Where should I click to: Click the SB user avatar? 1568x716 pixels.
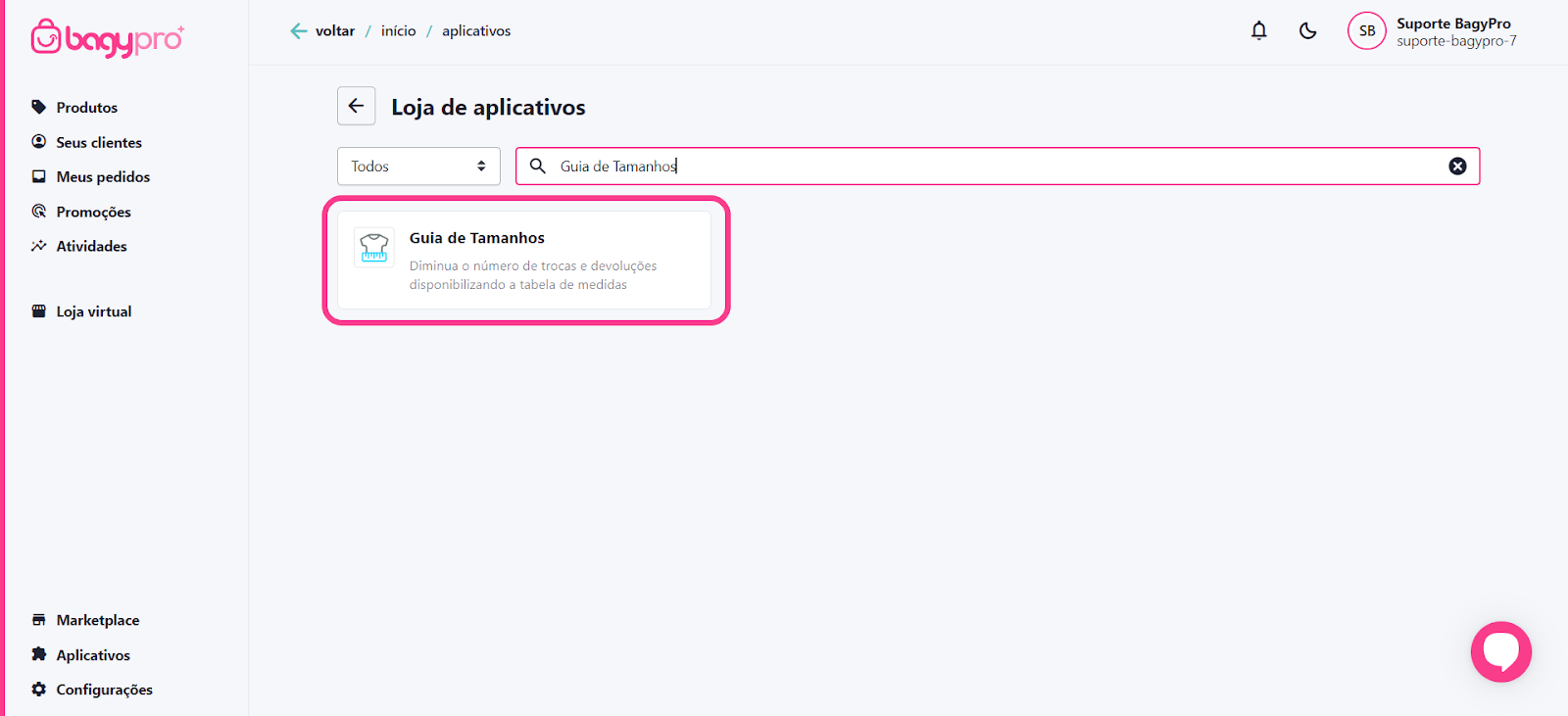click(x=1367, y=31)
